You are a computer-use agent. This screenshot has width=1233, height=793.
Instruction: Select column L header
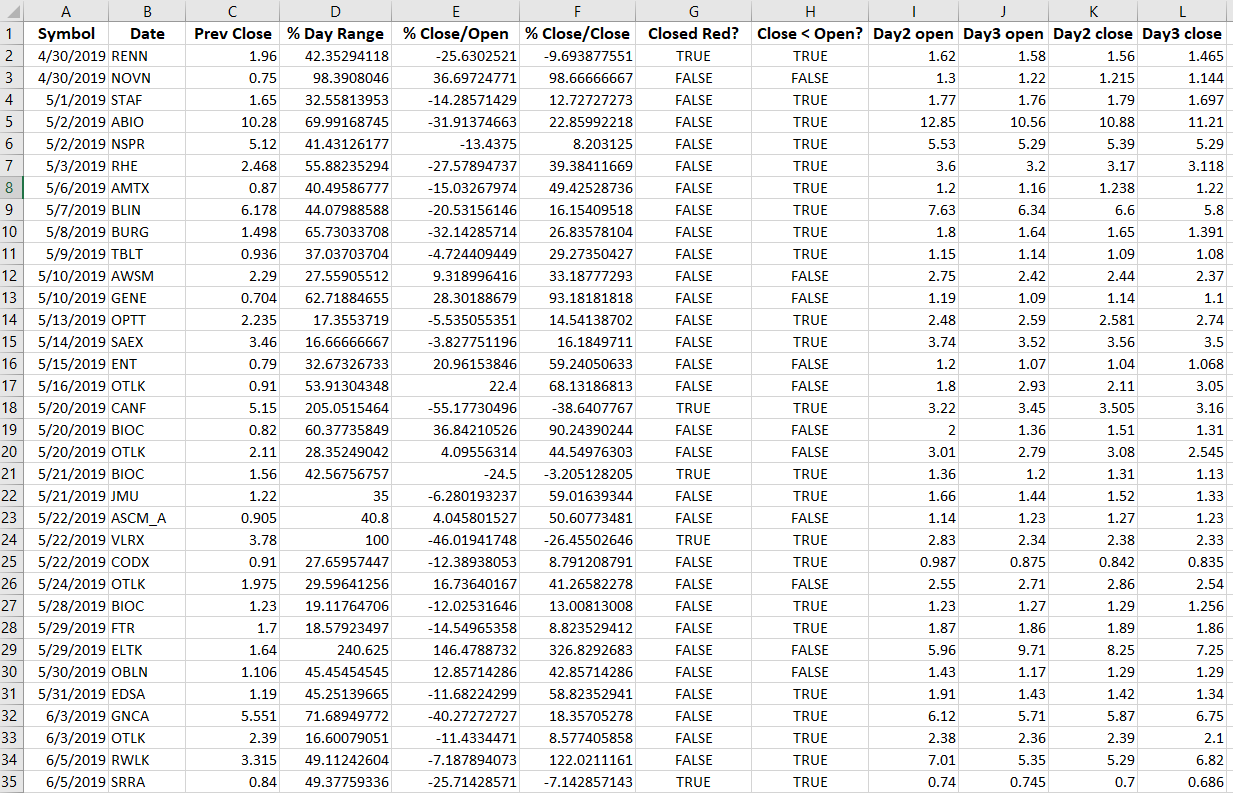pyautogui.click(x=1183, y=11)
